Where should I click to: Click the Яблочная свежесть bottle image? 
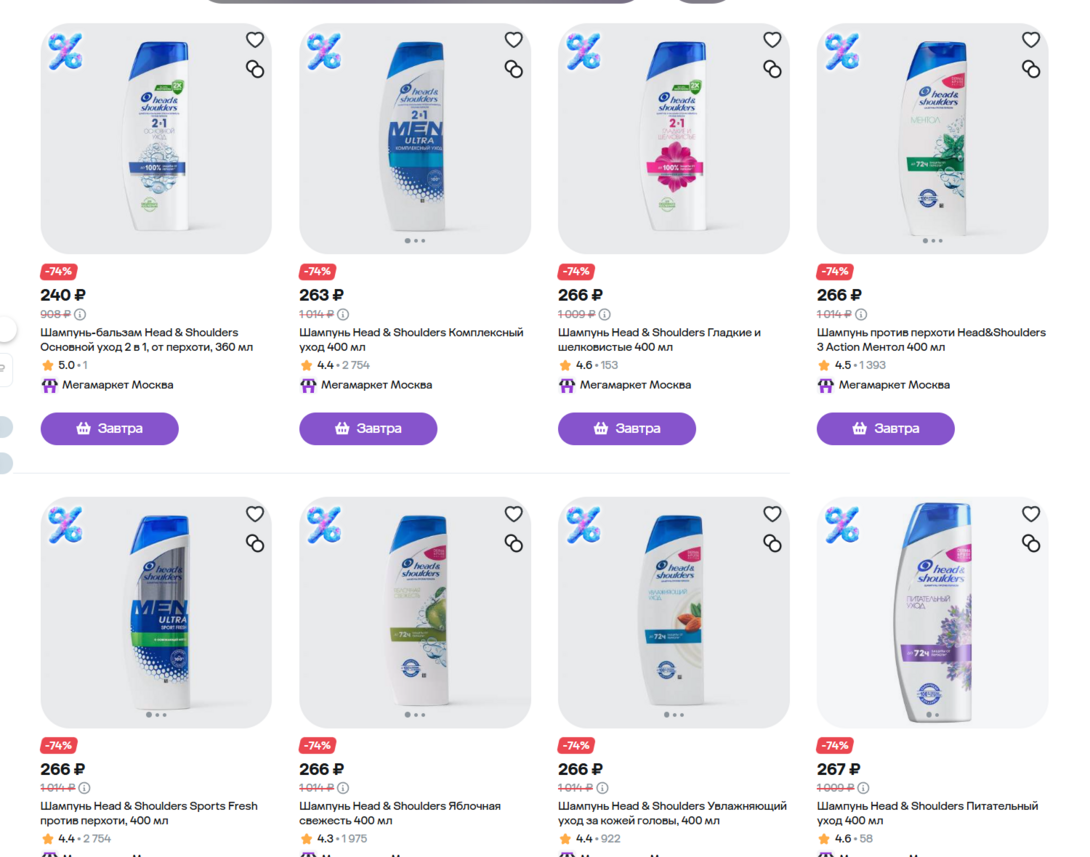click(415, 610)
